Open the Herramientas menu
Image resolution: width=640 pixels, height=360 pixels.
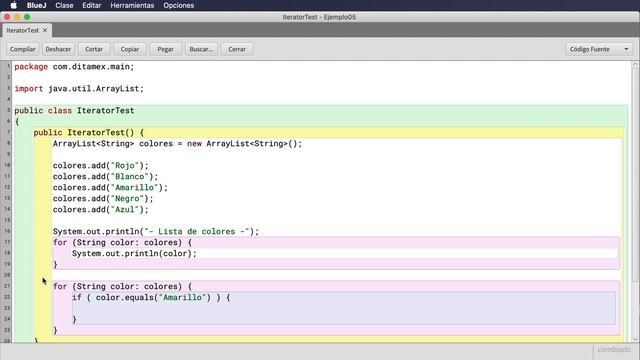(x=132, y=5)
